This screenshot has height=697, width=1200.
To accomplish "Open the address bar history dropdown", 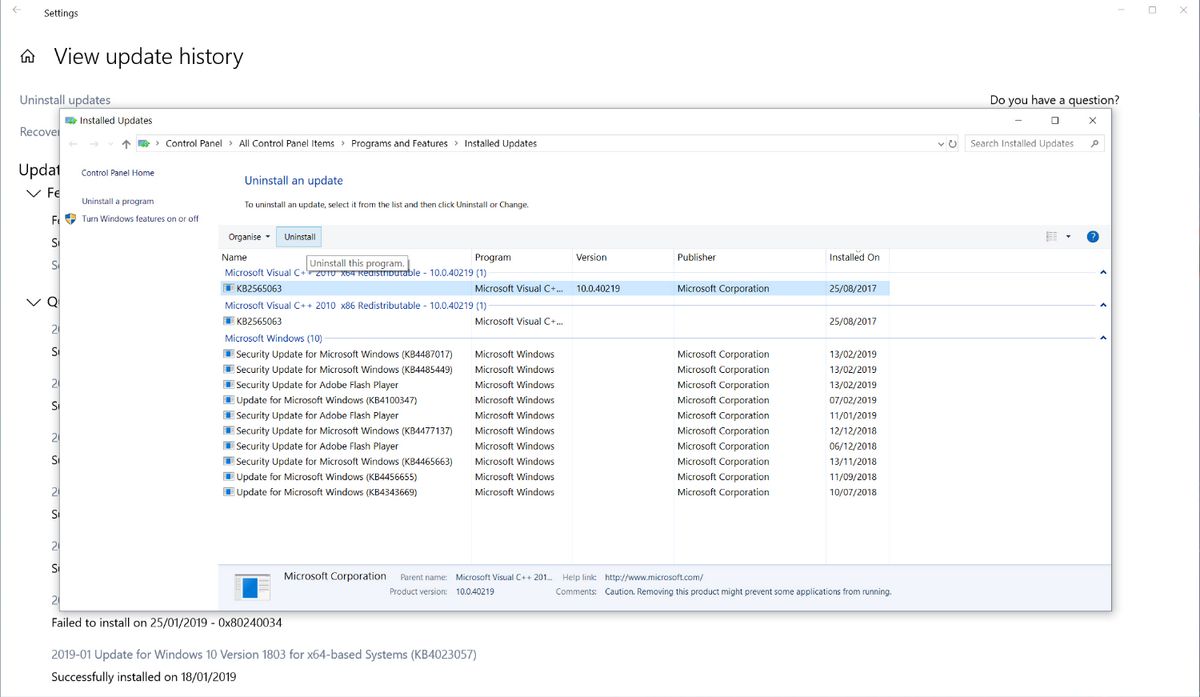I will pos(940,144).
